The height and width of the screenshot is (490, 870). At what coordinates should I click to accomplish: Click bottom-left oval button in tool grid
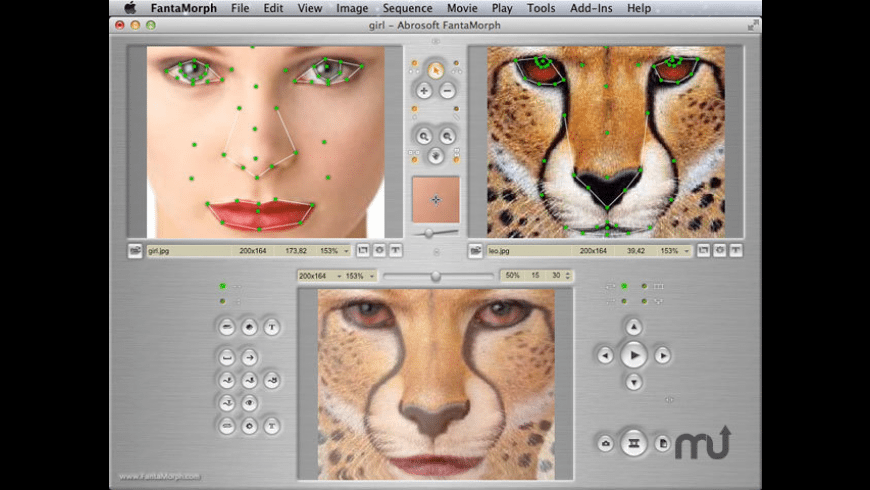[226, 426]
